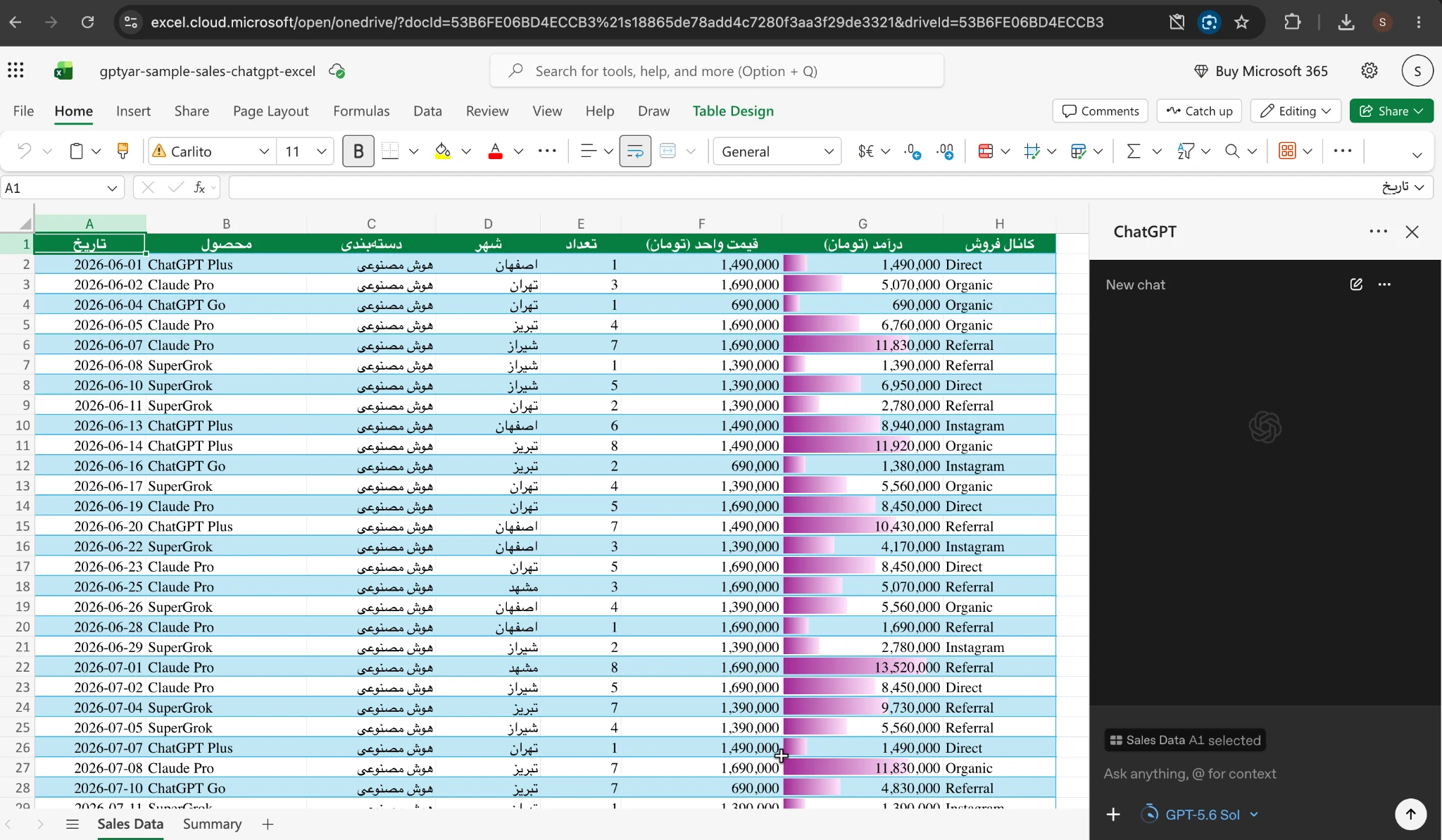Expand the fill color dropdown arrow

click(x=466, y=151)
